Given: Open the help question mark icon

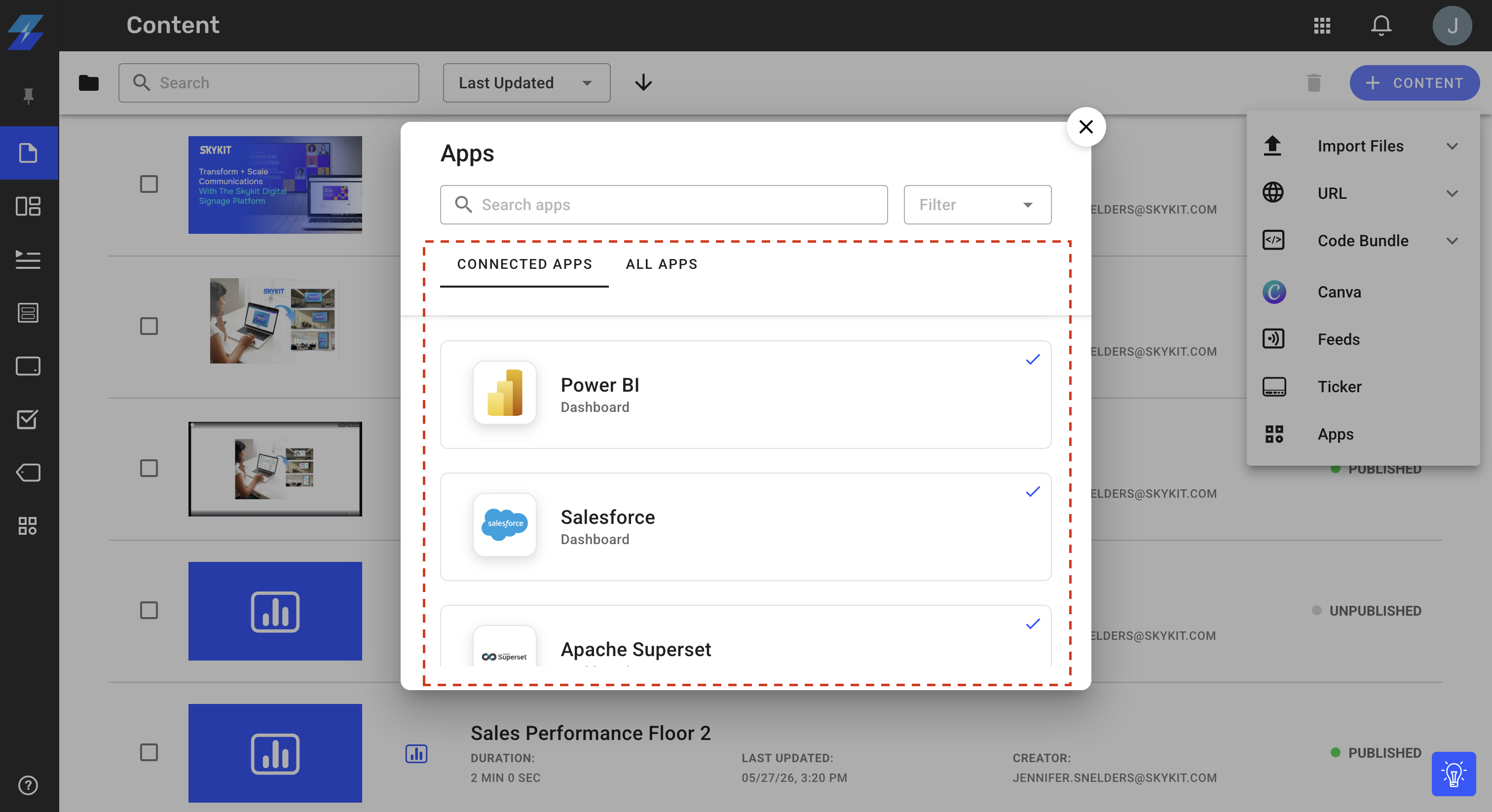Looking at the screenshot, I should tap(28, 785).
